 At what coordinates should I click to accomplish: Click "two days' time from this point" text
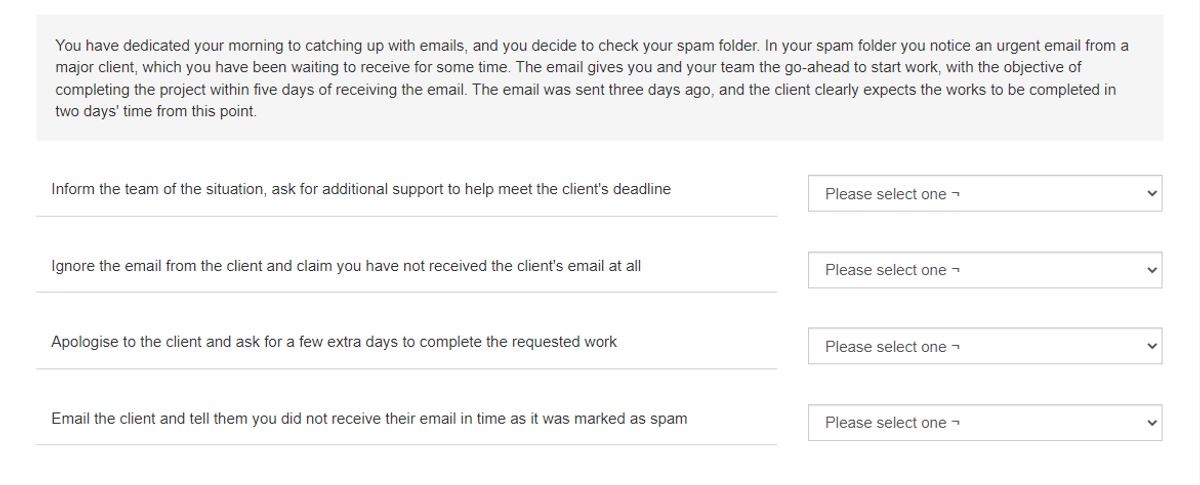click(156, 112)
